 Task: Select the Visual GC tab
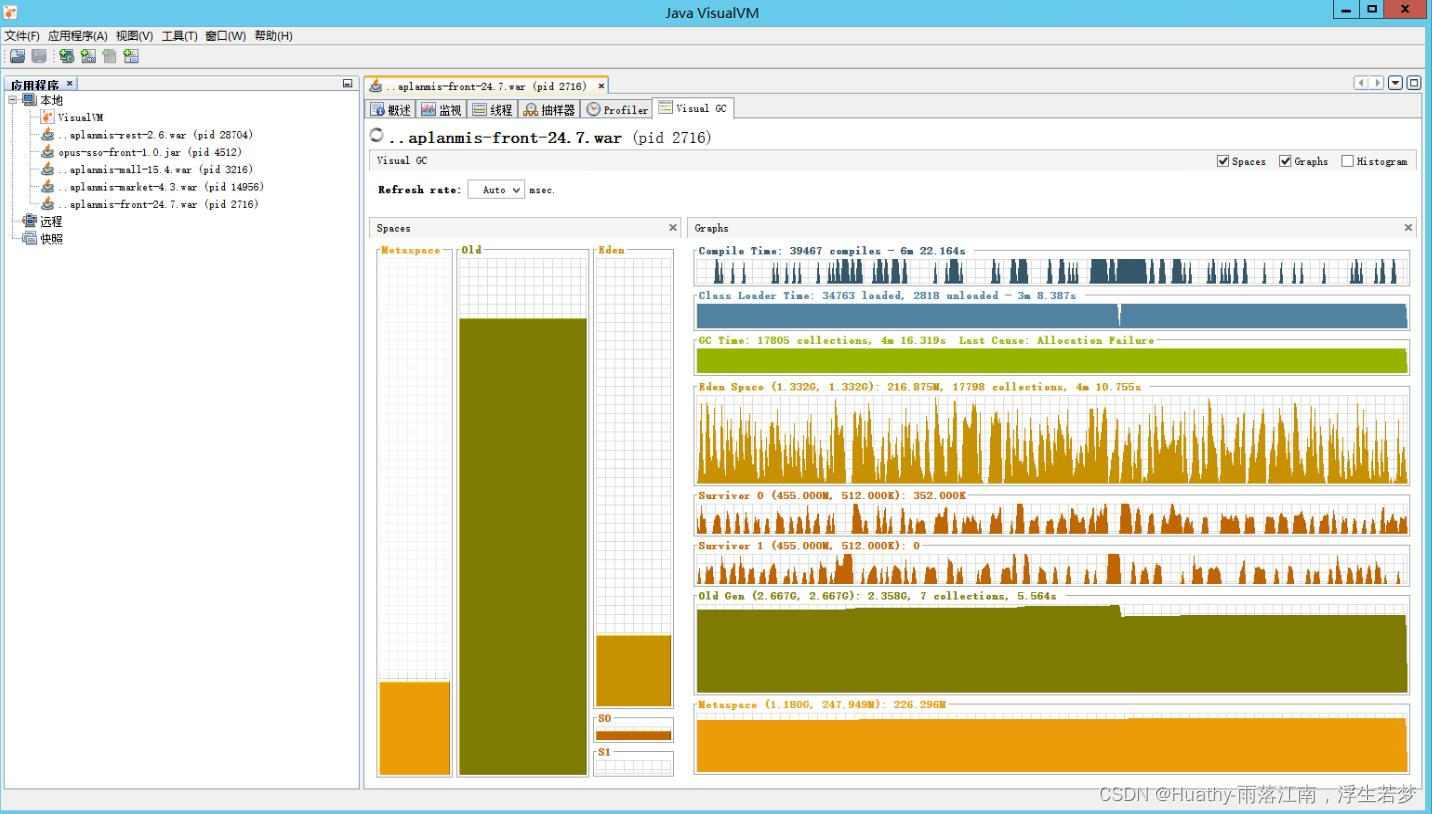pos(694,109)
